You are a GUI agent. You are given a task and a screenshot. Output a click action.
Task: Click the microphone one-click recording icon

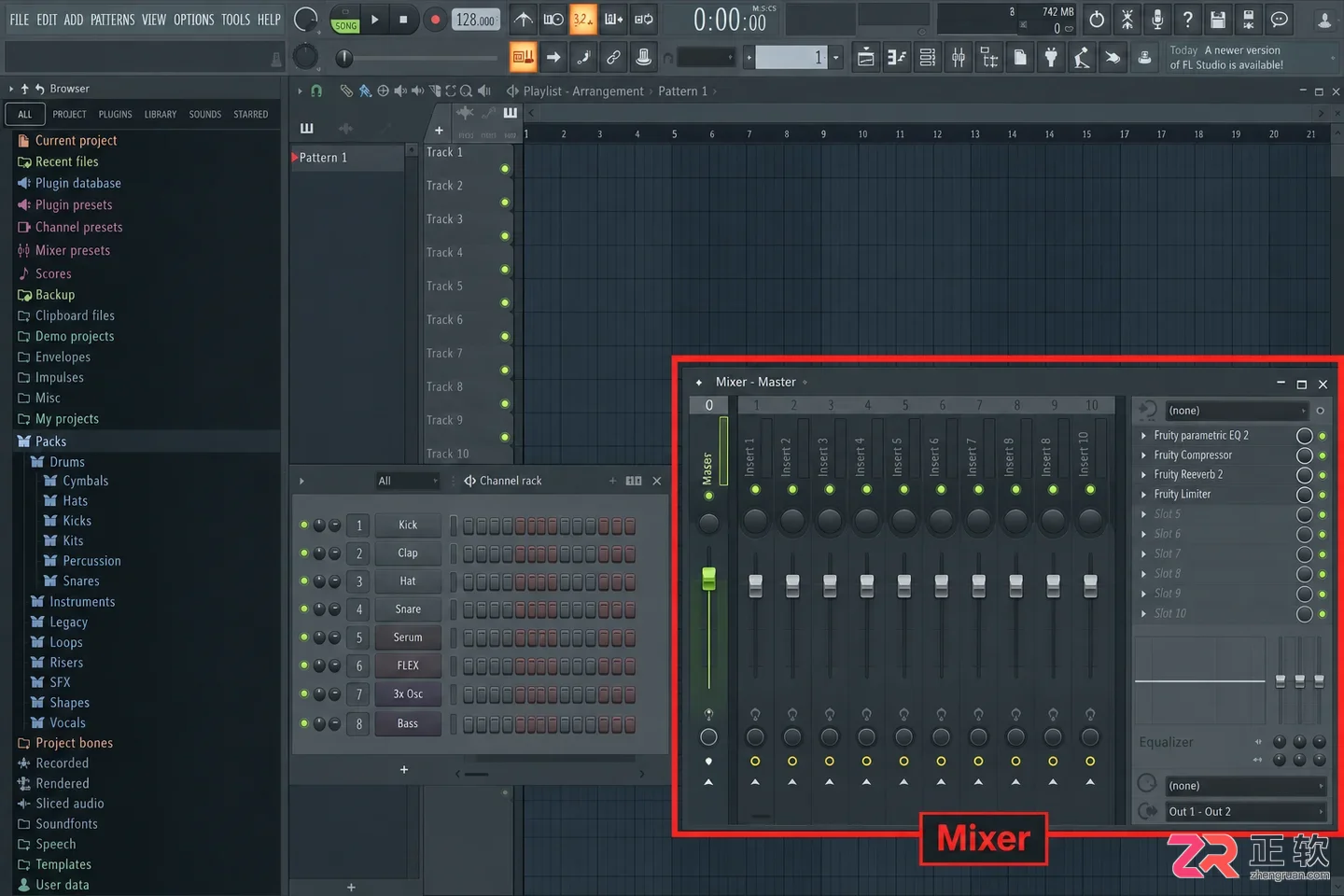1157,19
